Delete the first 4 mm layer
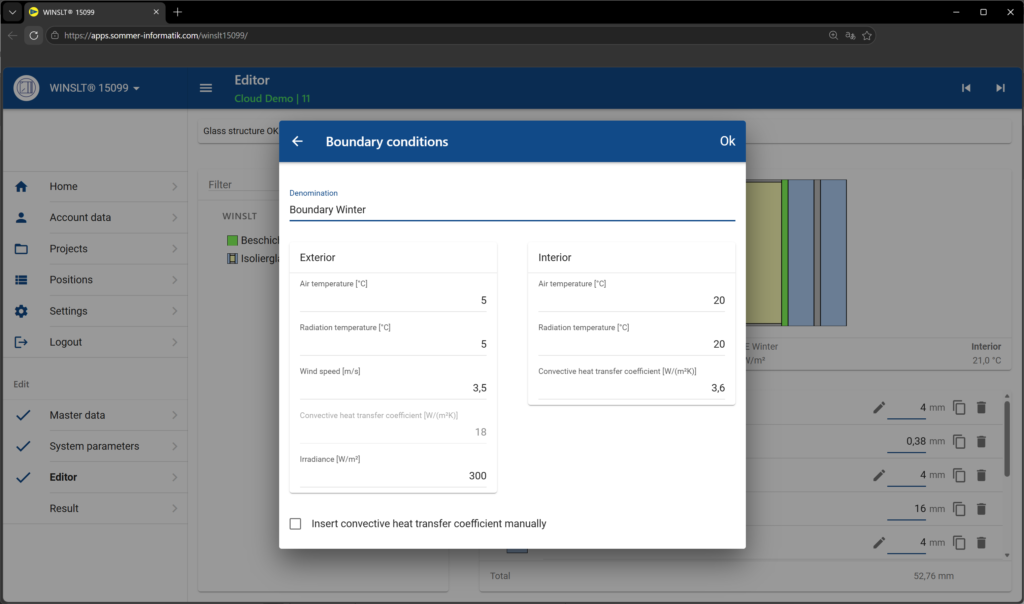 click(981, 407)
